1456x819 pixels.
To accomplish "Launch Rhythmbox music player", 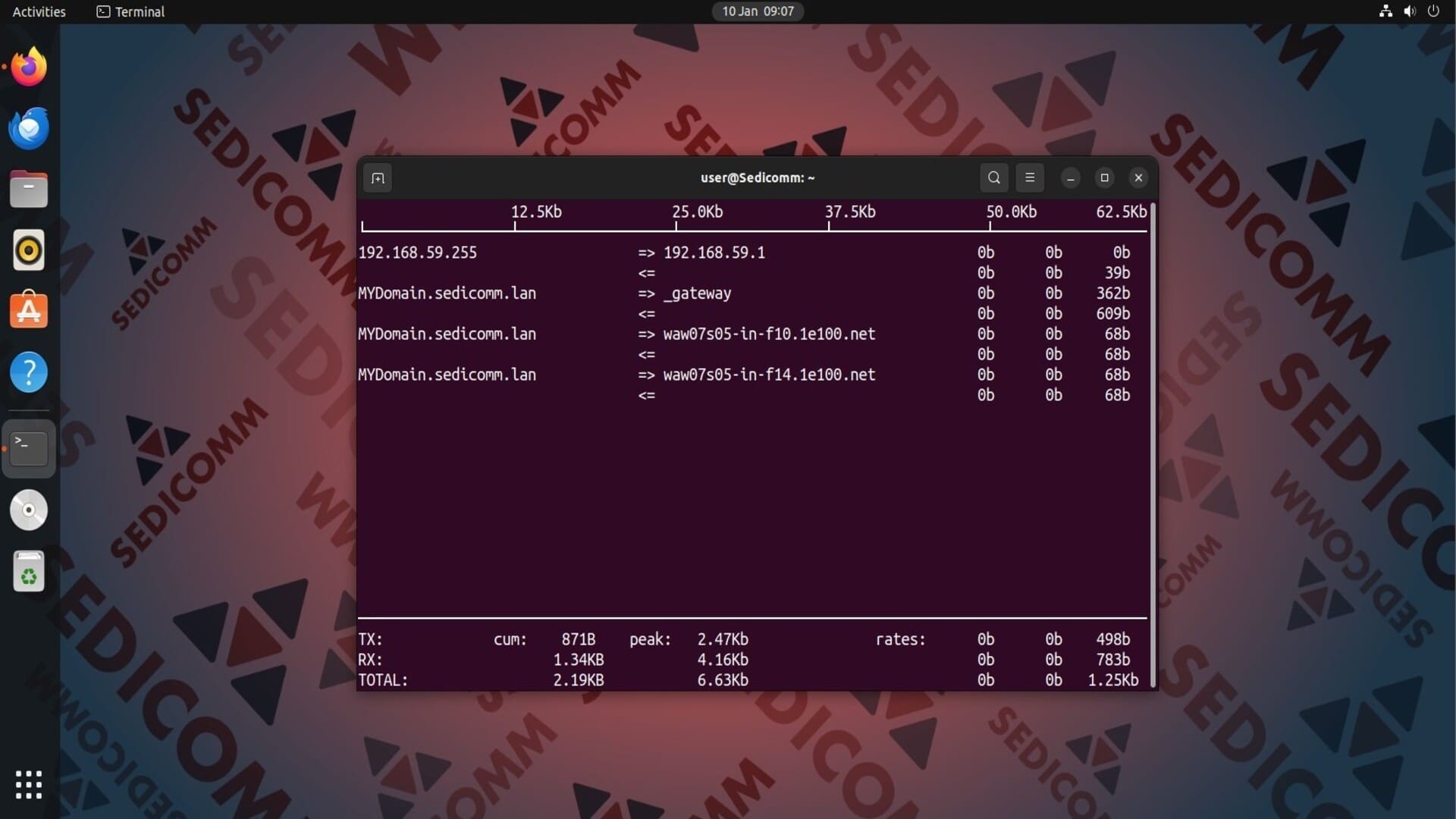I will (29, 249).
